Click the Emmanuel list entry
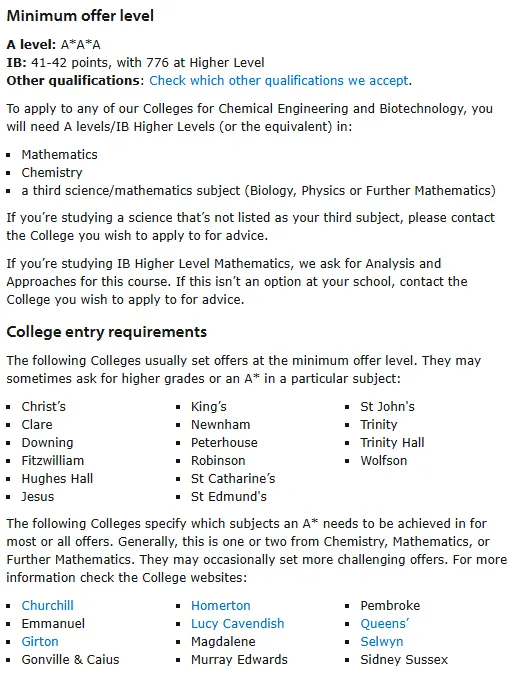Screen dimensions: 510x679 click(x=53, y=624)
